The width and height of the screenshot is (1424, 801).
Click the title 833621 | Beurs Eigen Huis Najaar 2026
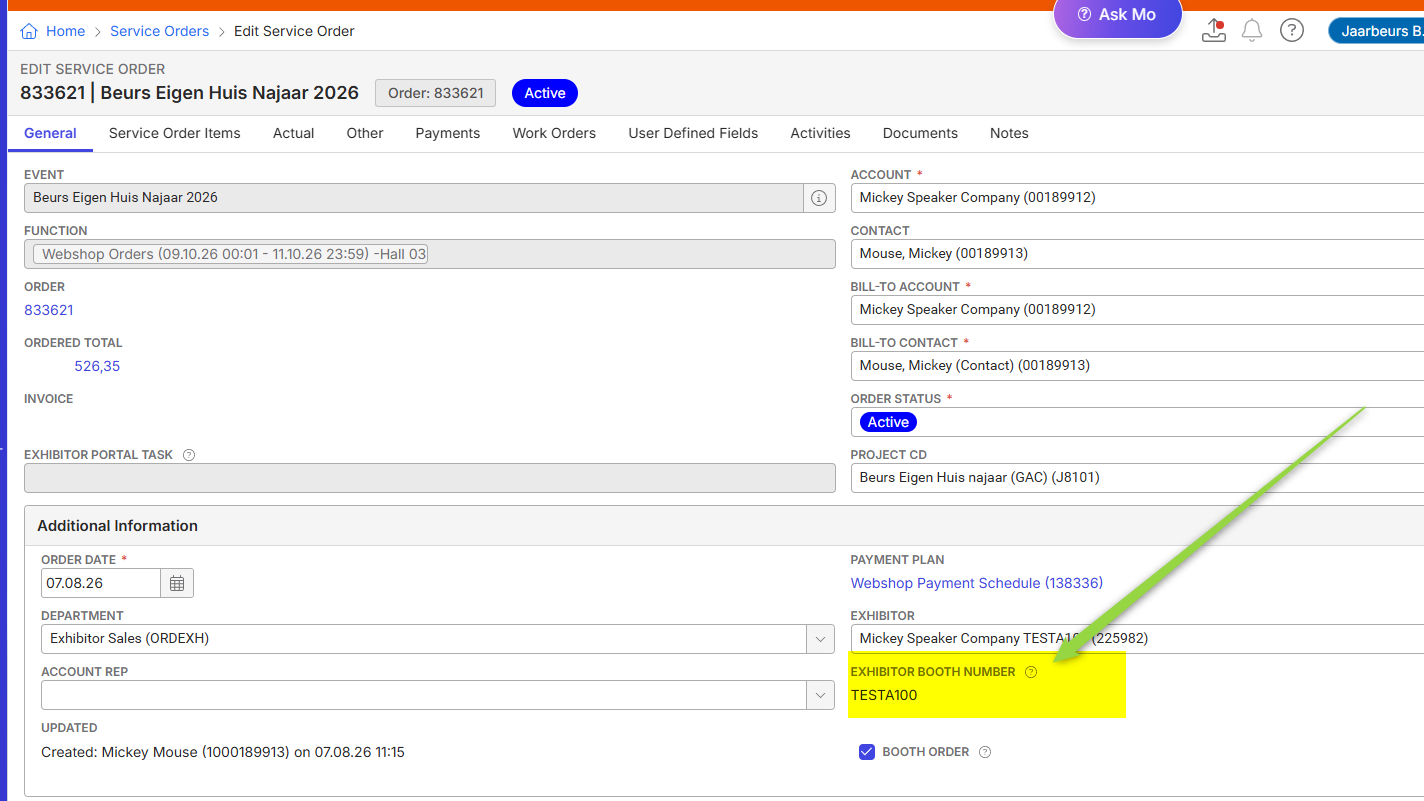(x=189, y=93)
